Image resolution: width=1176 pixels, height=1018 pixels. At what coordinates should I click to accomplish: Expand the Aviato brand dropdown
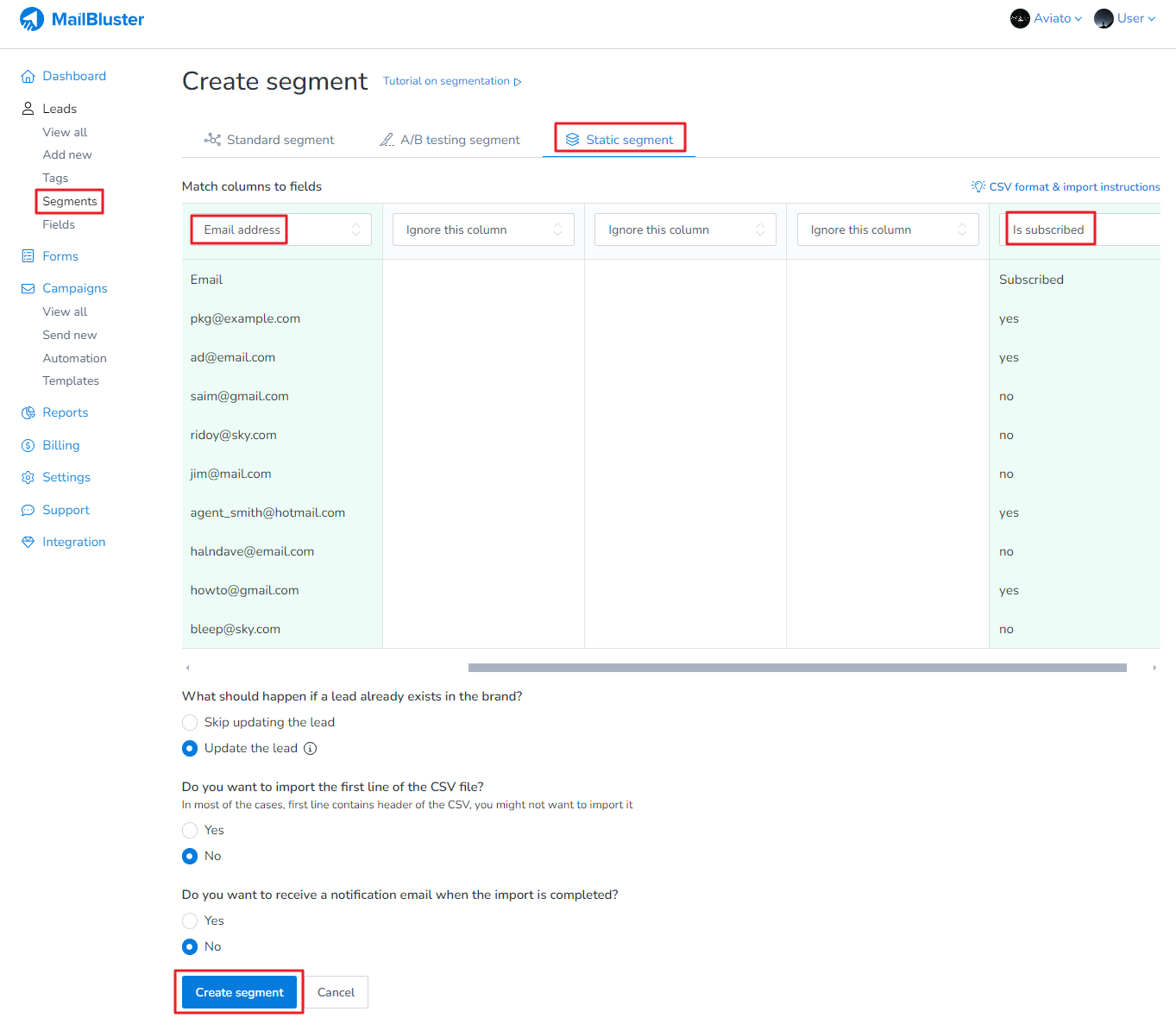(x=1047, y=18)
